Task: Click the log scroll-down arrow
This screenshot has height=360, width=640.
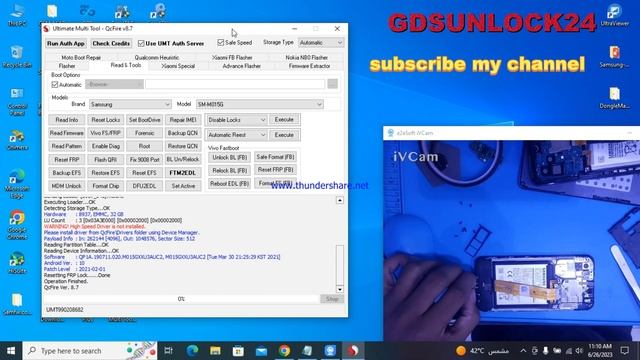Action: pos(340,289)
